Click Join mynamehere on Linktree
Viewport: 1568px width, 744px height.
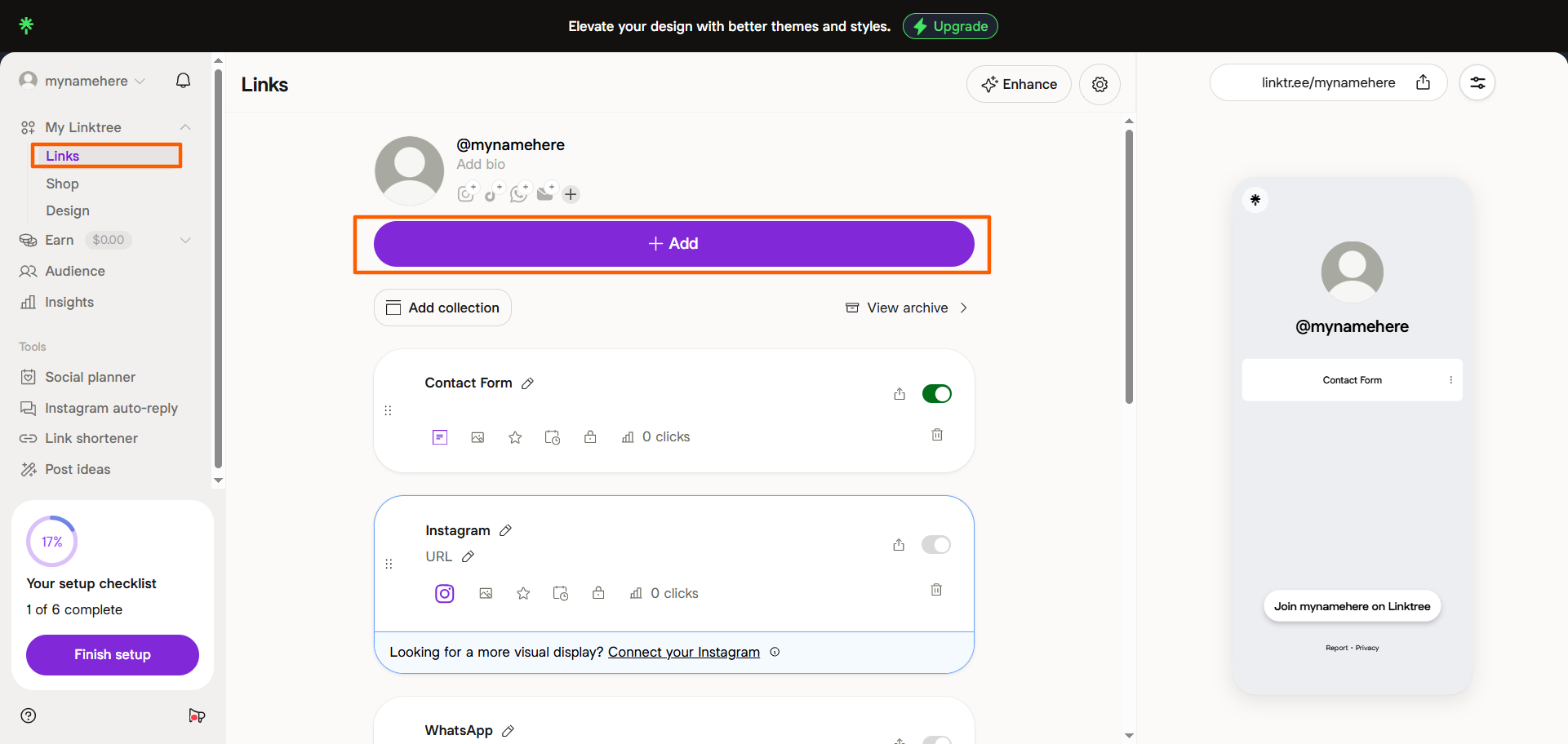click(x=1352, y=606)
